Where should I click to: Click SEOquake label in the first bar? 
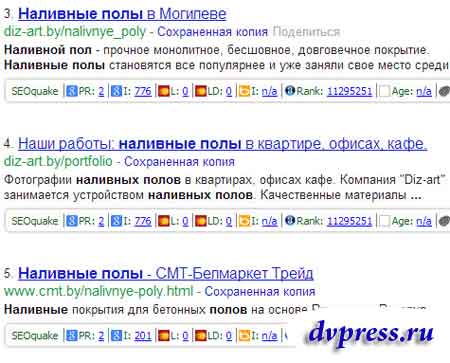point(35,91)
